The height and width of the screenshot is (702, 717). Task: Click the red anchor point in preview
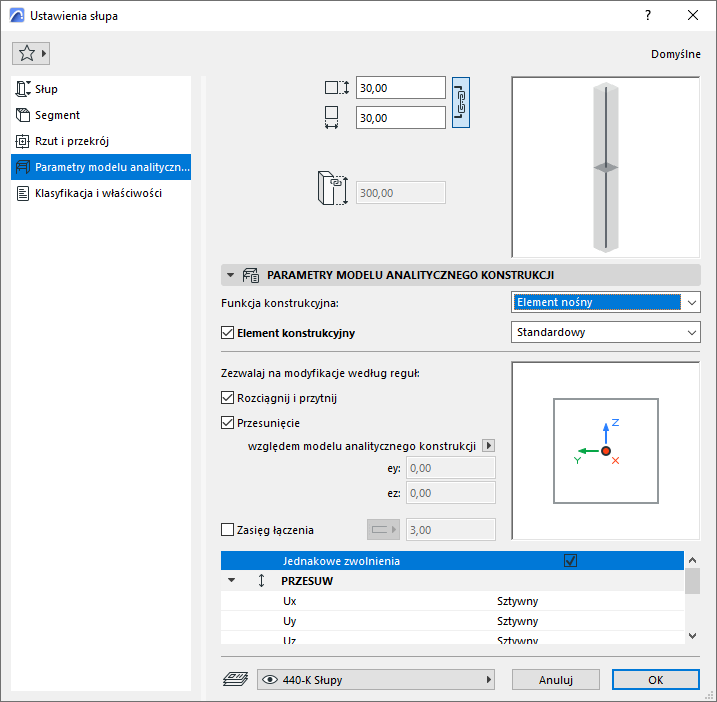(606, 451)
